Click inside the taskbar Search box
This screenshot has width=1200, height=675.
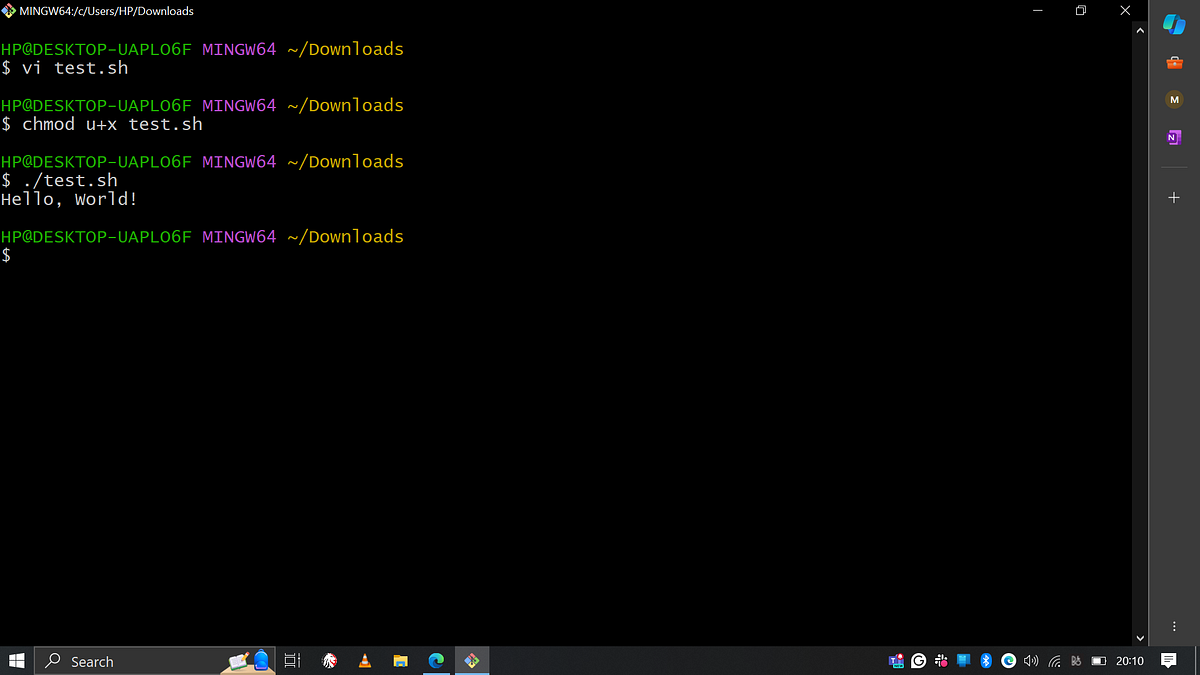point(120,660)
